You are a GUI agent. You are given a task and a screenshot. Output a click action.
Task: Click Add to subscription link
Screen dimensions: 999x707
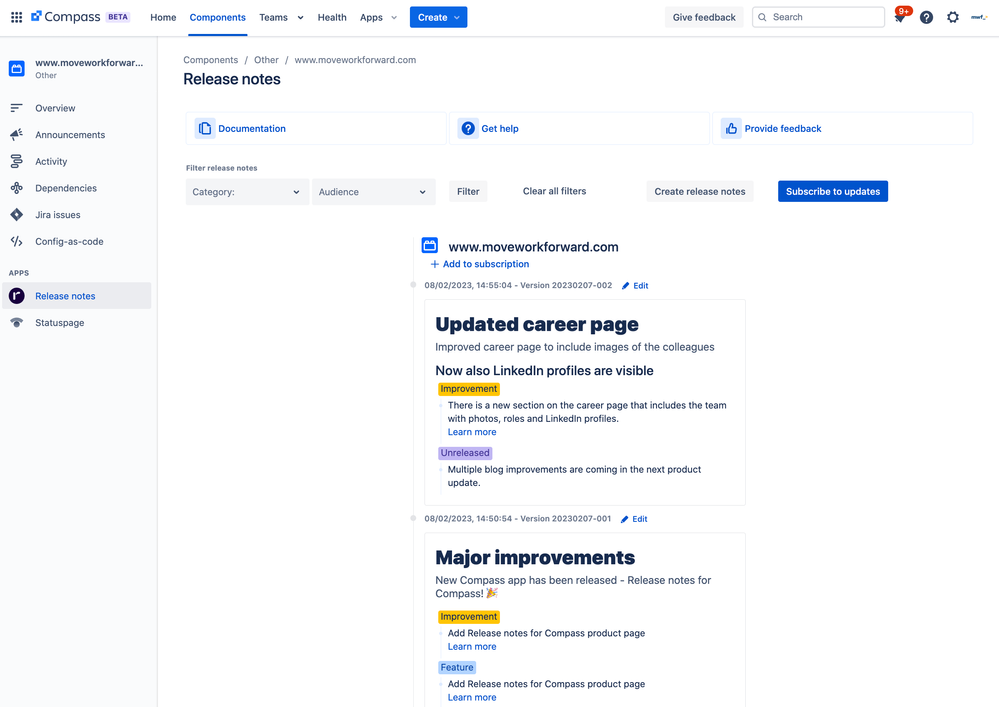(485, 264)
